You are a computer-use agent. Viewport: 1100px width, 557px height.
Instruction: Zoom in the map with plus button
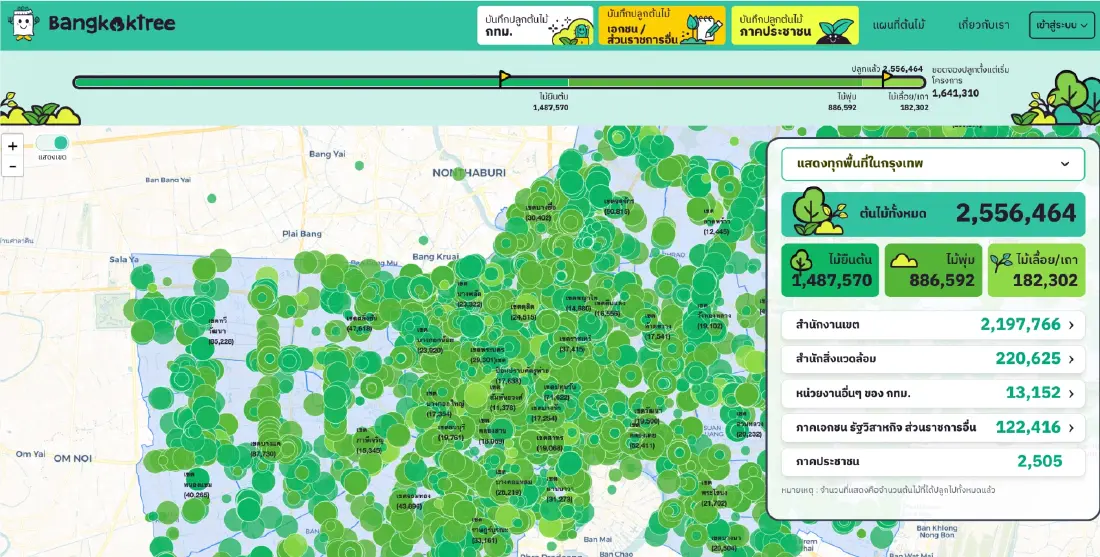[13, 146]
